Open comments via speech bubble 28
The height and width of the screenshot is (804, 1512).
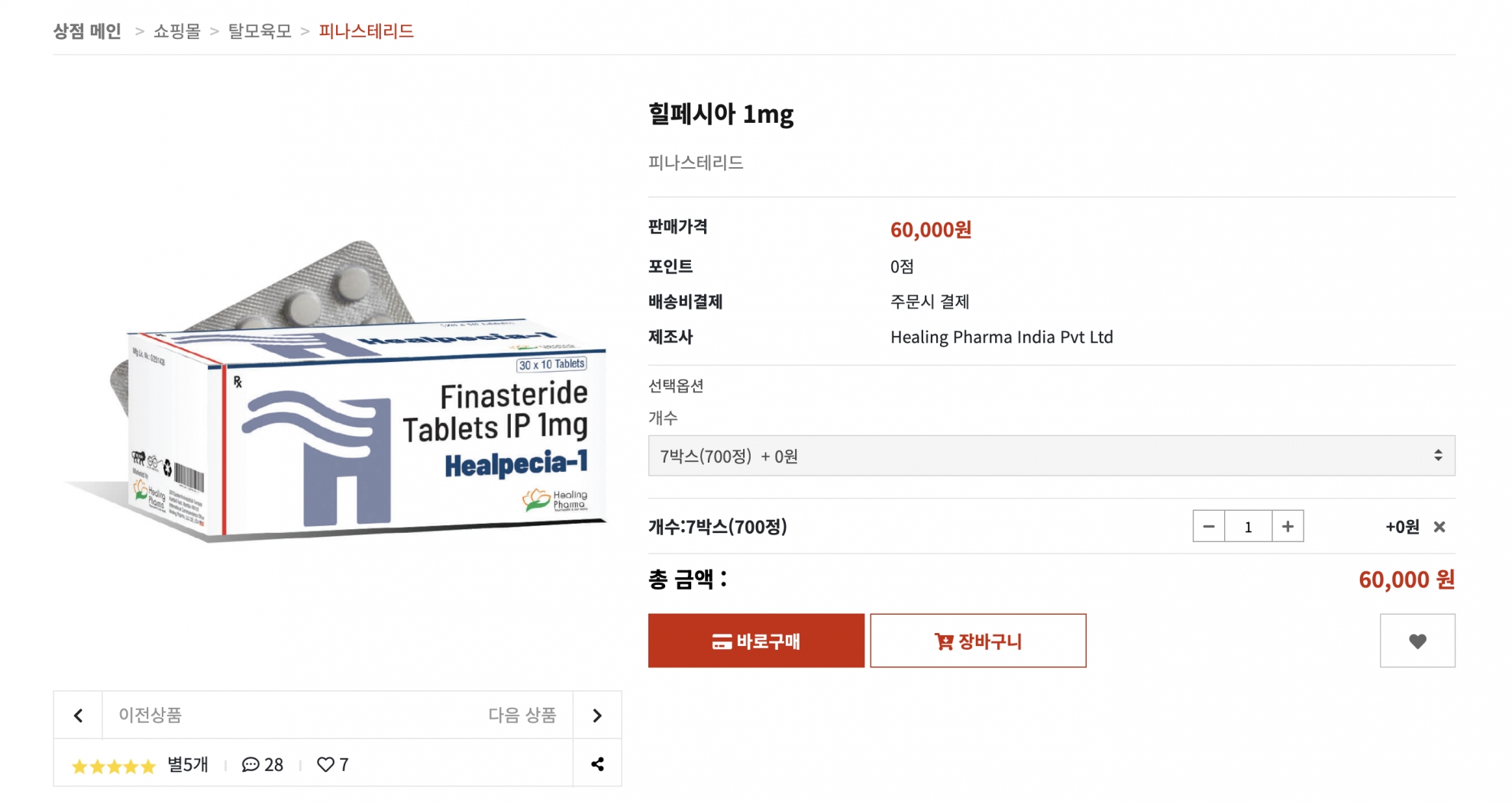[262, 764]
